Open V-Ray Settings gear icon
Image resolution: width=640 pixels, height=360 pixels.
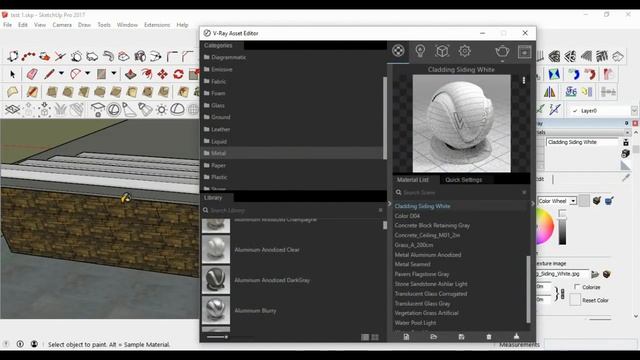[x=464, y=51]
